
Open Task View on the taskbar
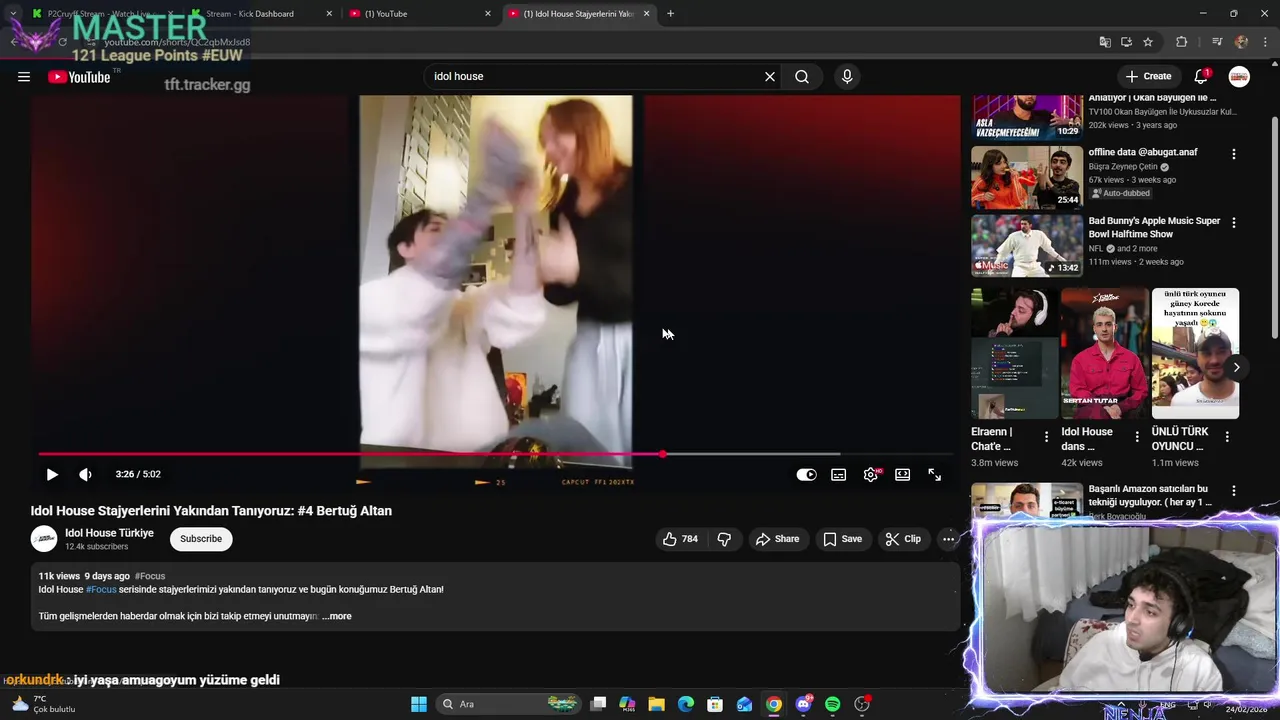(x=598, y=704)
